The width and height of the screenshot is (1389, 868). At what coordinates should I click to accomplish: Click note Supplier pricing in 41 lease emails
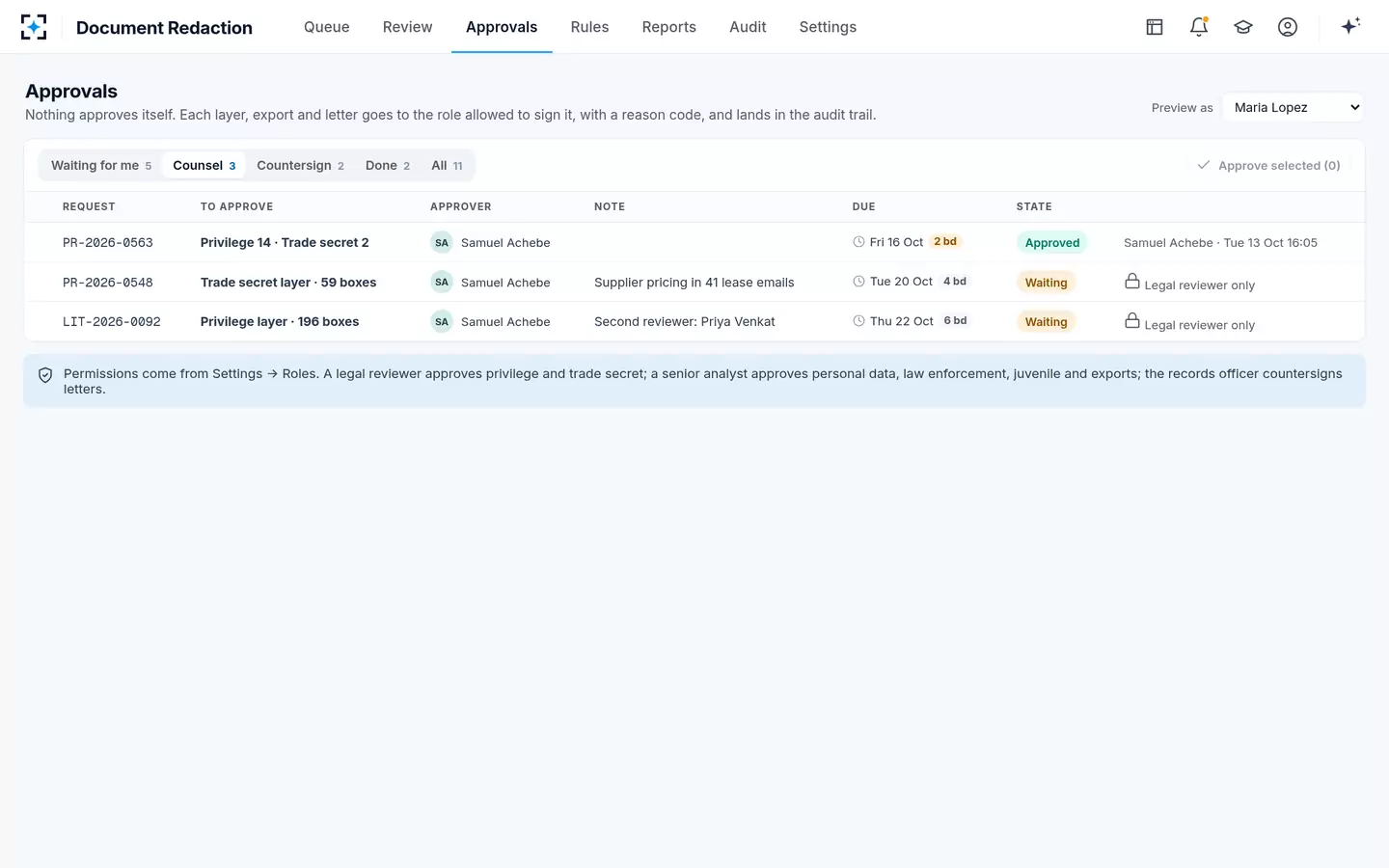click(694, 283)
